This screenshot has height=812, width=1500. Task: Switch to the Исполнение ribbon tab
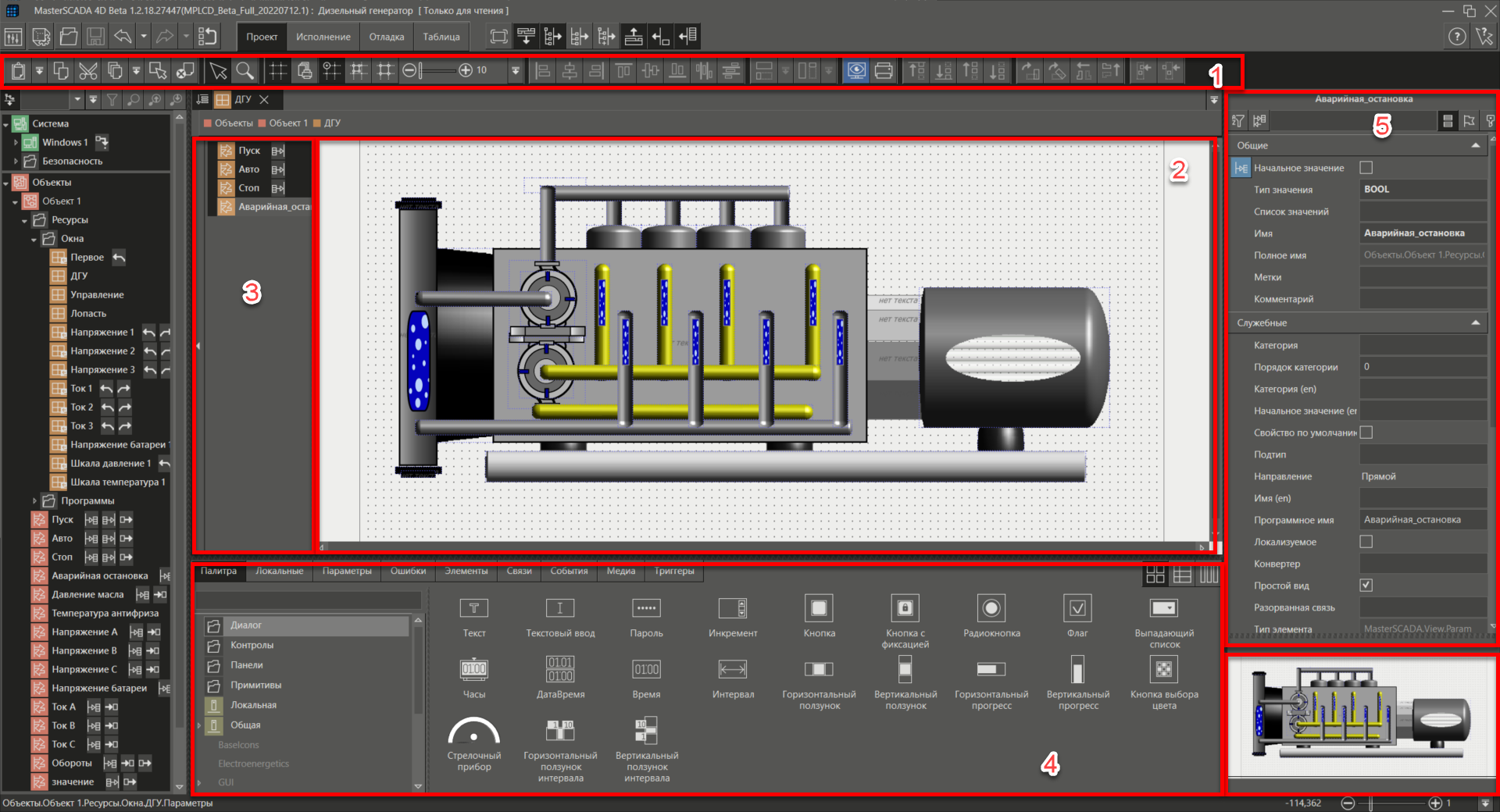(x=322, y=36)
